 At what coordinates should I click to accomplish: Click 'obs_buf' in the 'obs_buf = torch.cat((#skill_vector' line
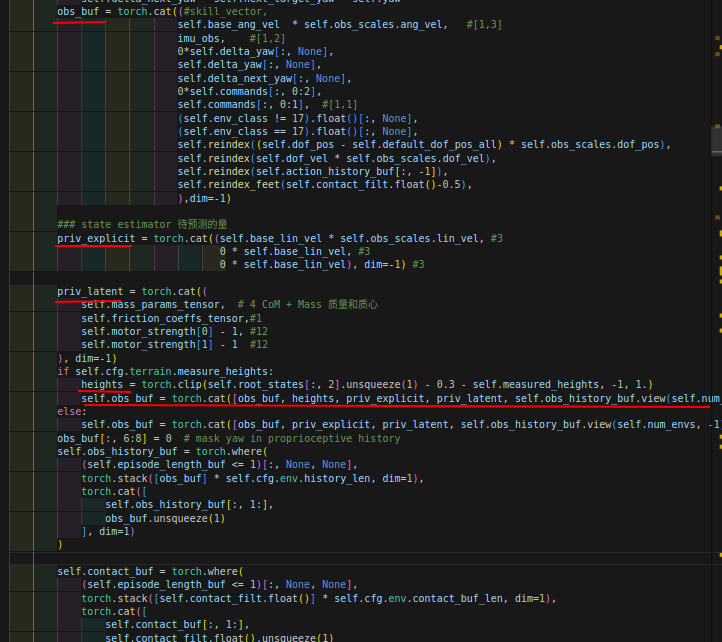(78, 12)
